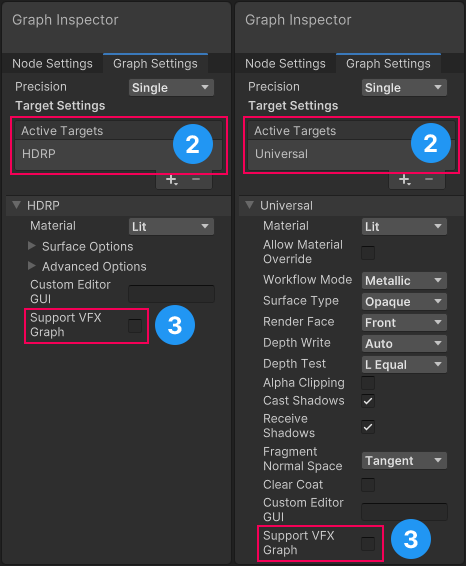Open Surface Type Opaque dropdown
The image size is (466, 566).
pos(404,301)
